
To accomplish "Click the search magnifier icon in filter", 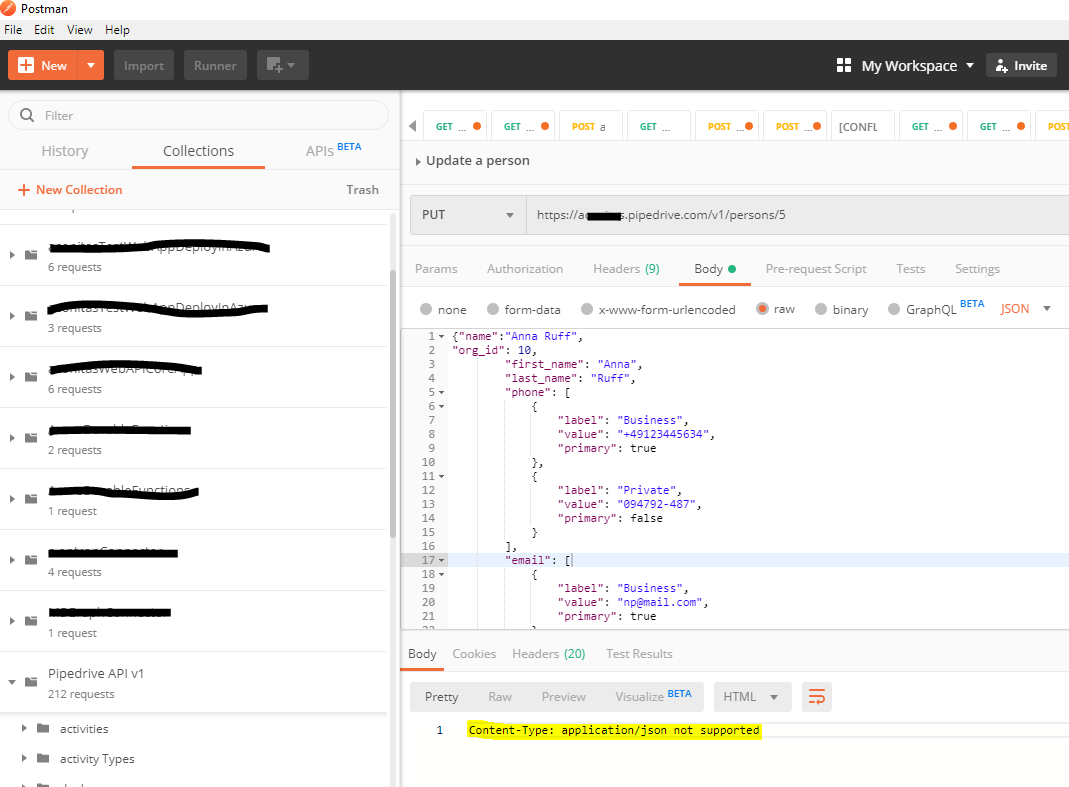I will (27, 116).
